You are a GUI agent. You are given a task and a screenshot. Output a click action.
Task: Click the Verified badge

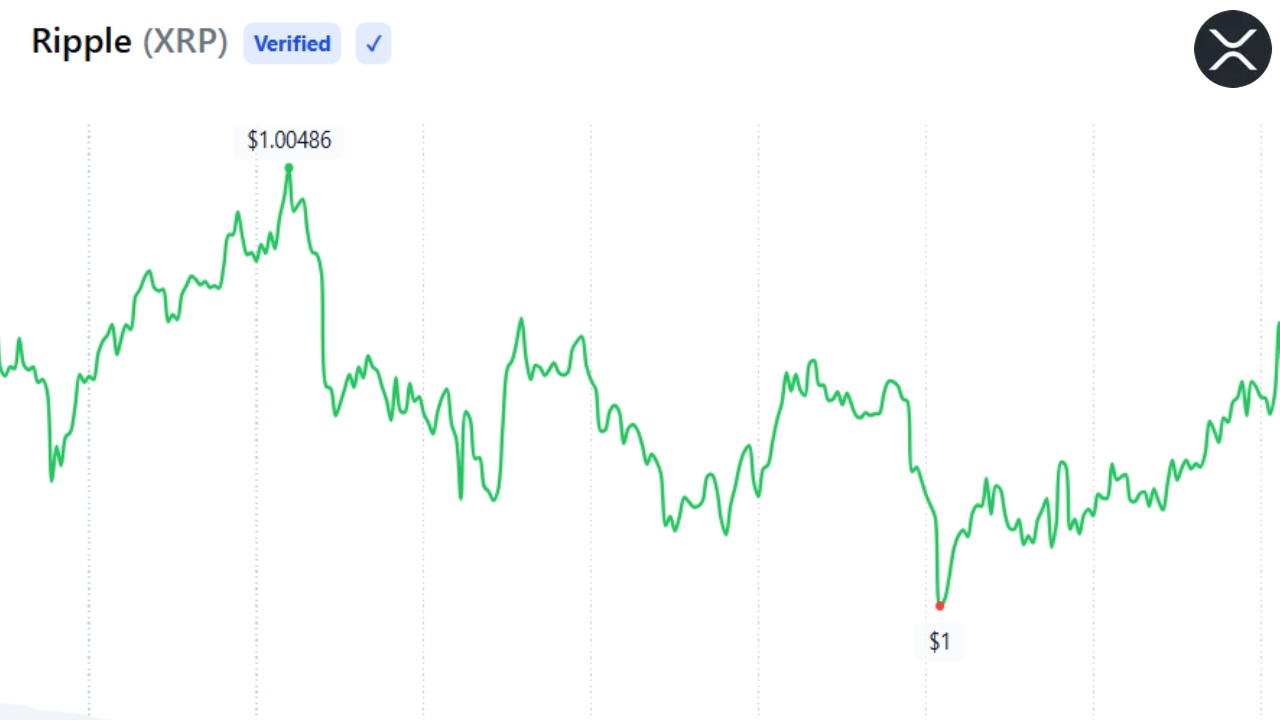292,44
